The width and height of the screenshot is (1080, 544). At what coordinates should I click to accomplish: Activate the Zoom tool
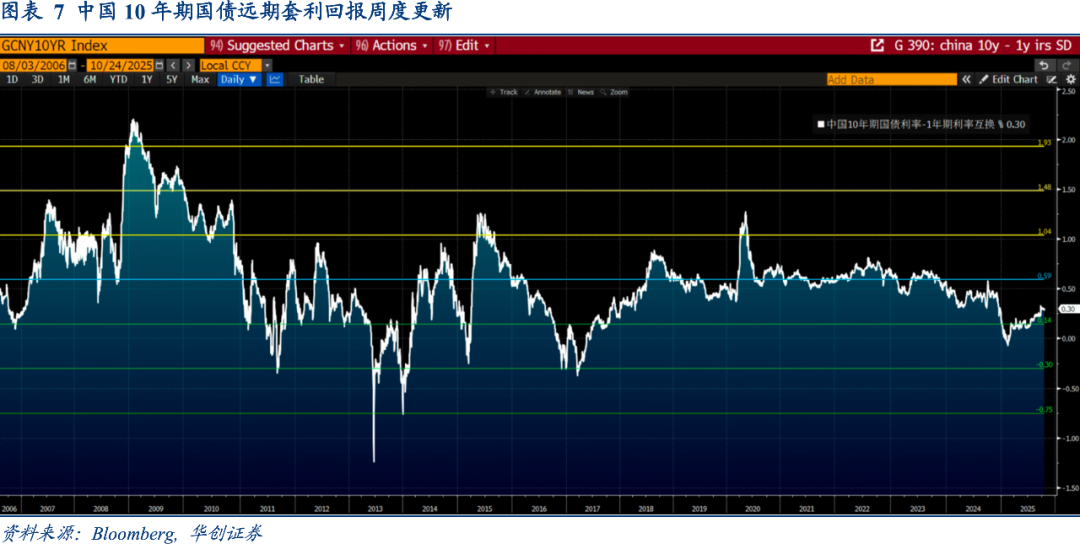614,92
